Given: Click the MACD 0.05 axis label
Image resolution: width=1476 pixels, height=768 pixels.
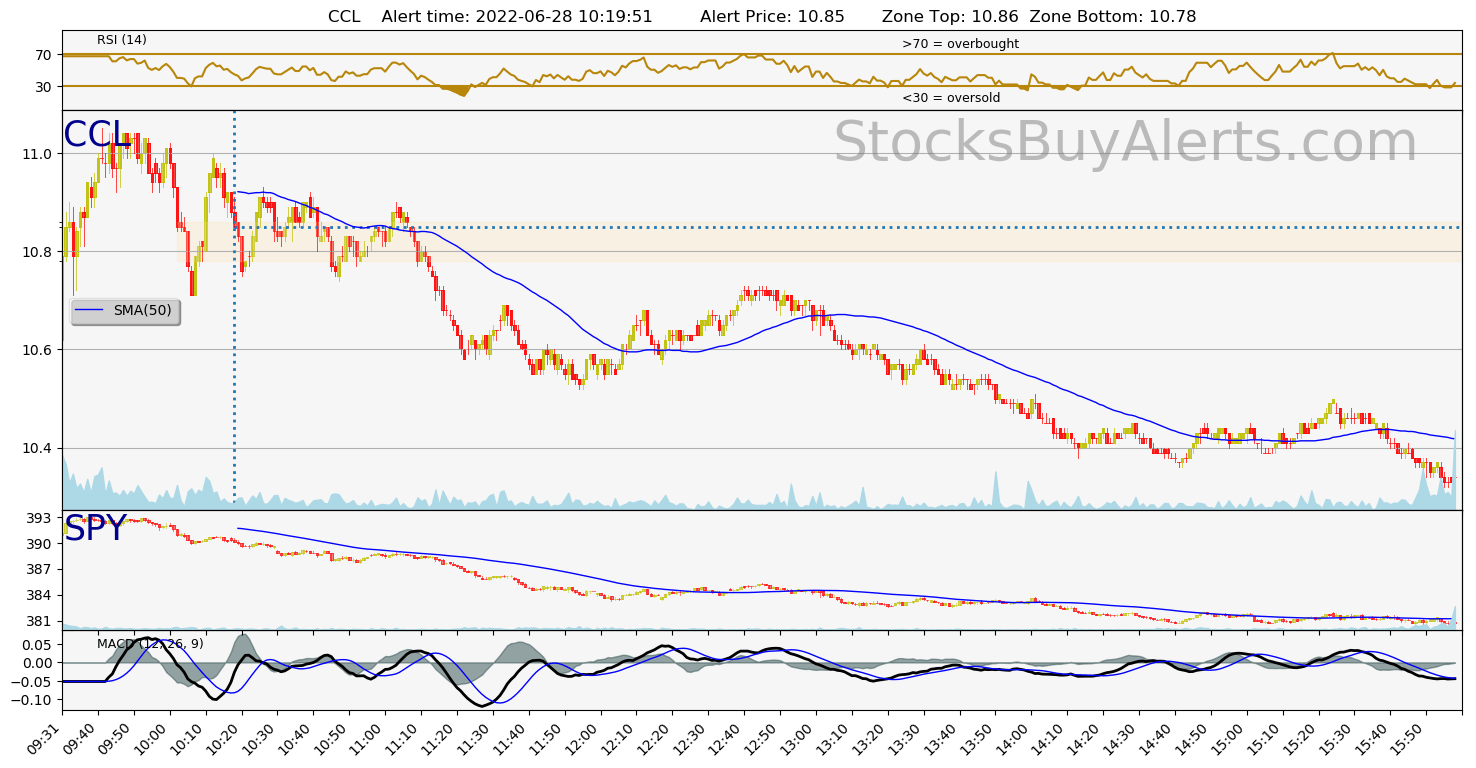Looking at the screenshot, I should pos(39,645).
